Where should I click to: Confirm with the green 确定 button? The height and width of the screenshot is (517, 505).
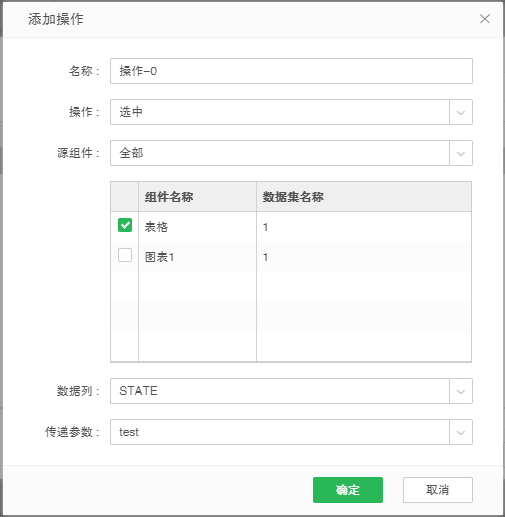[x=348, y=490]
